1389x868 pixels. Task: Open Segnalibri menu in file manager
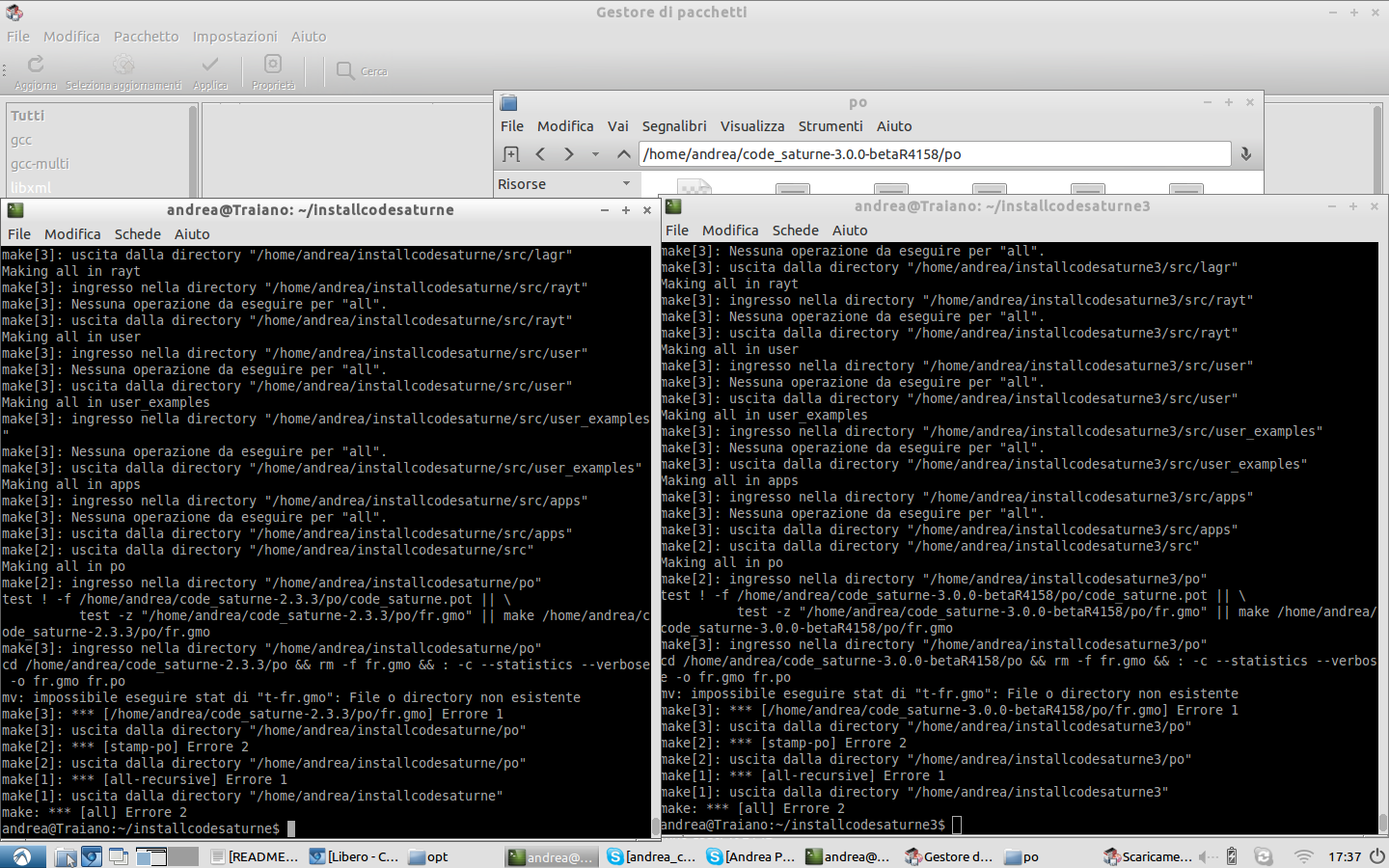point(674,126)
